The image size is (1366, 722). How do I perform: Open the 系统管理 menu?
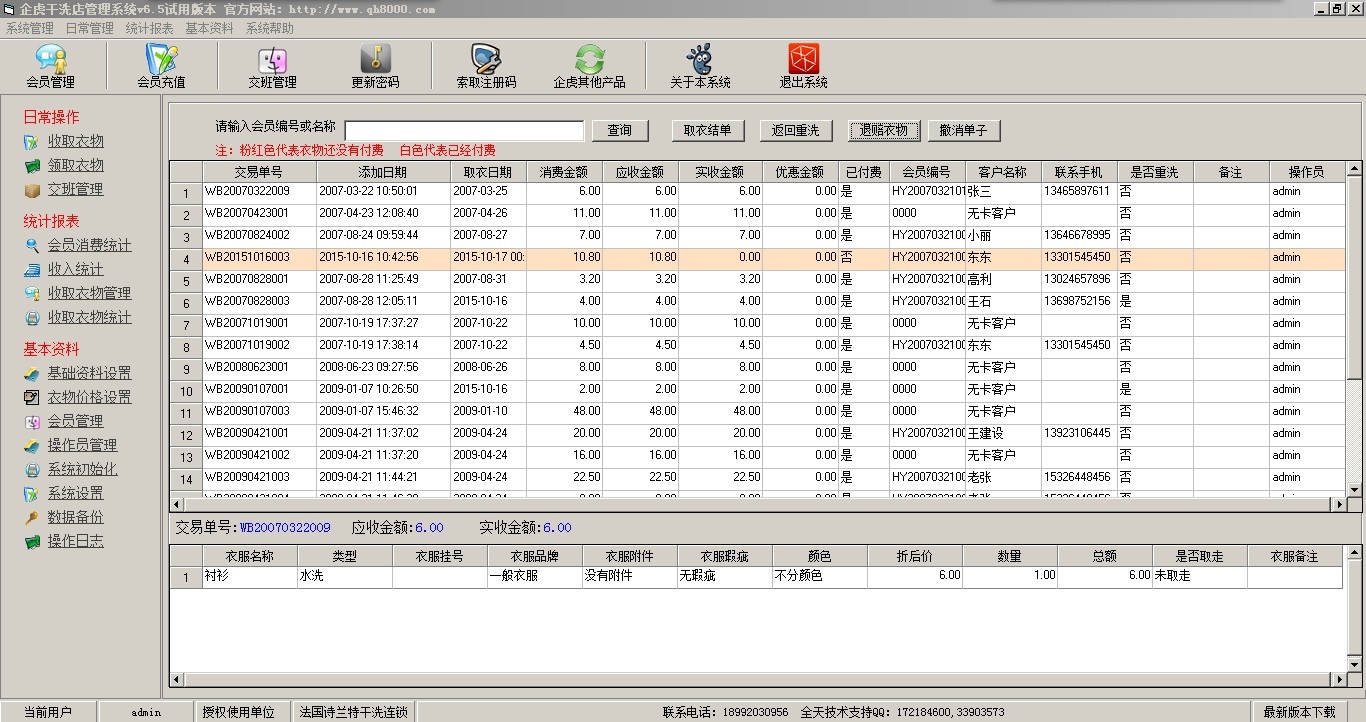30,29
